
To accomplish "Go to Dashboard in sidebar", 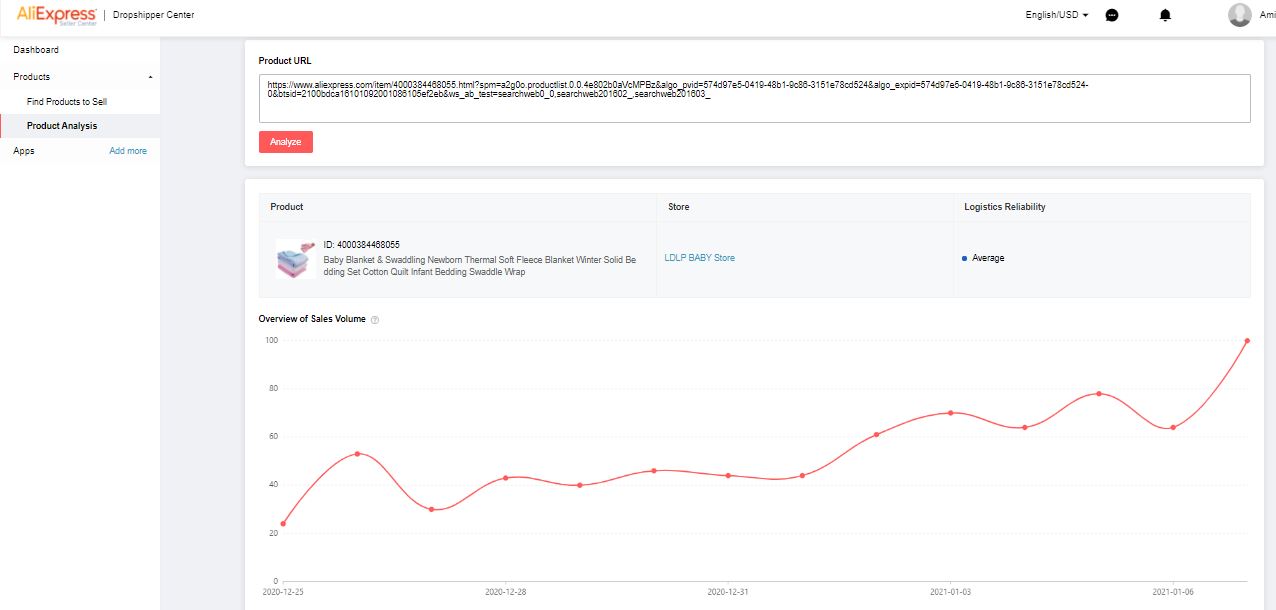I will pyautogui.click(x=36, y=50).
